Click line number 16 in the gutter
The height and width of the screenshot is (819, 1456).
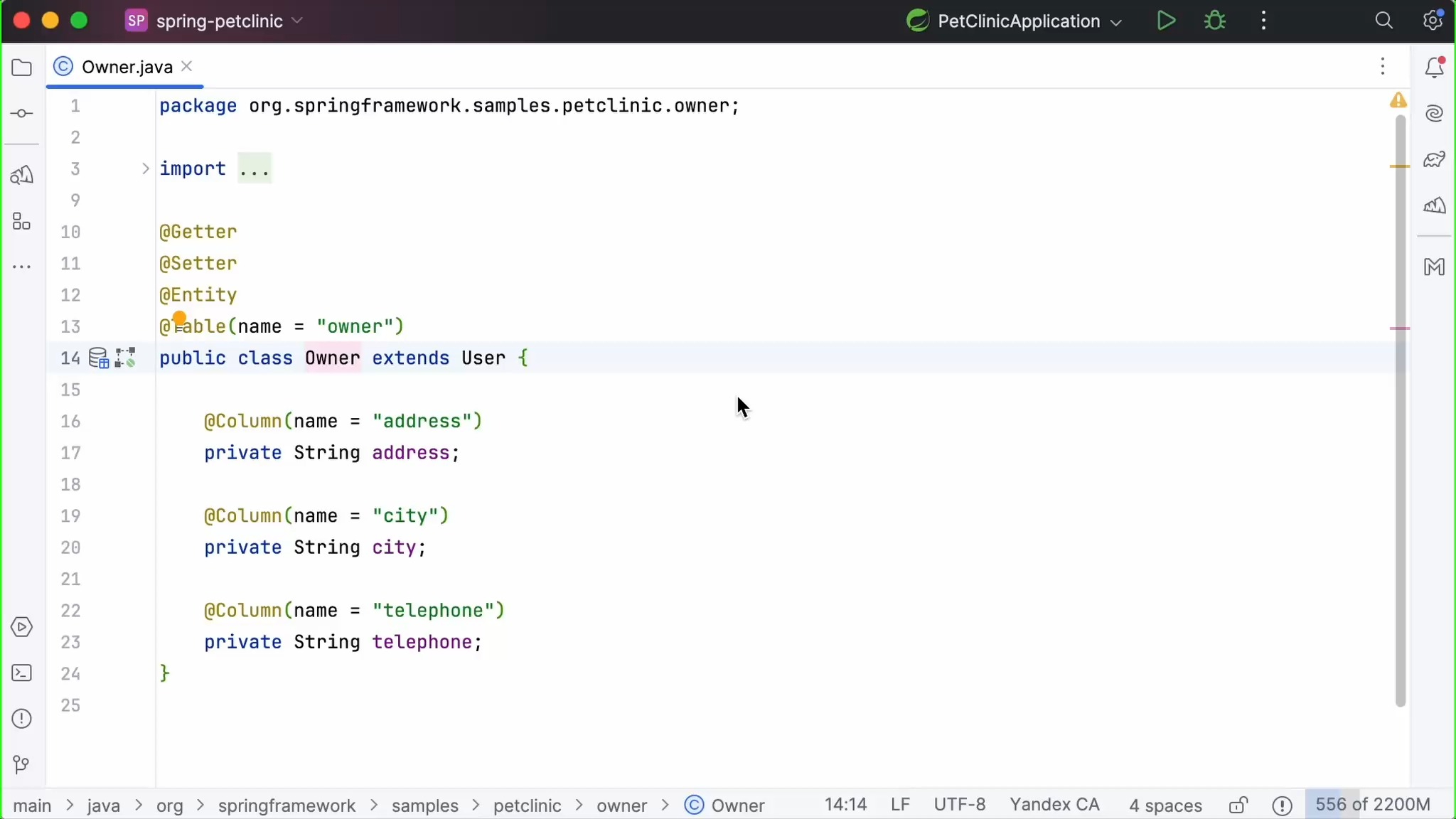click(70, 421)
